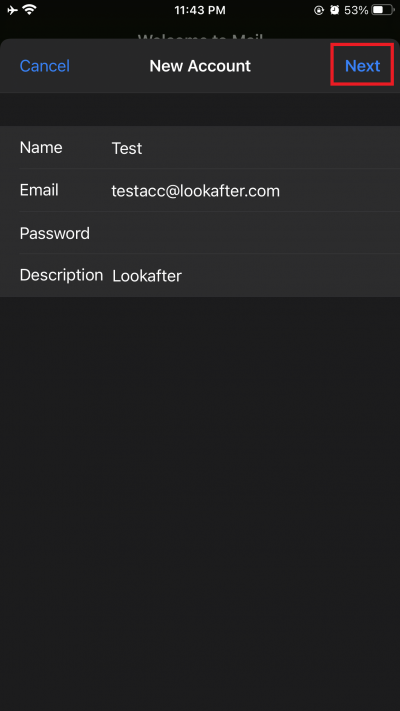
Task: Tap the Email label
Action: click(x=39, y=190)
